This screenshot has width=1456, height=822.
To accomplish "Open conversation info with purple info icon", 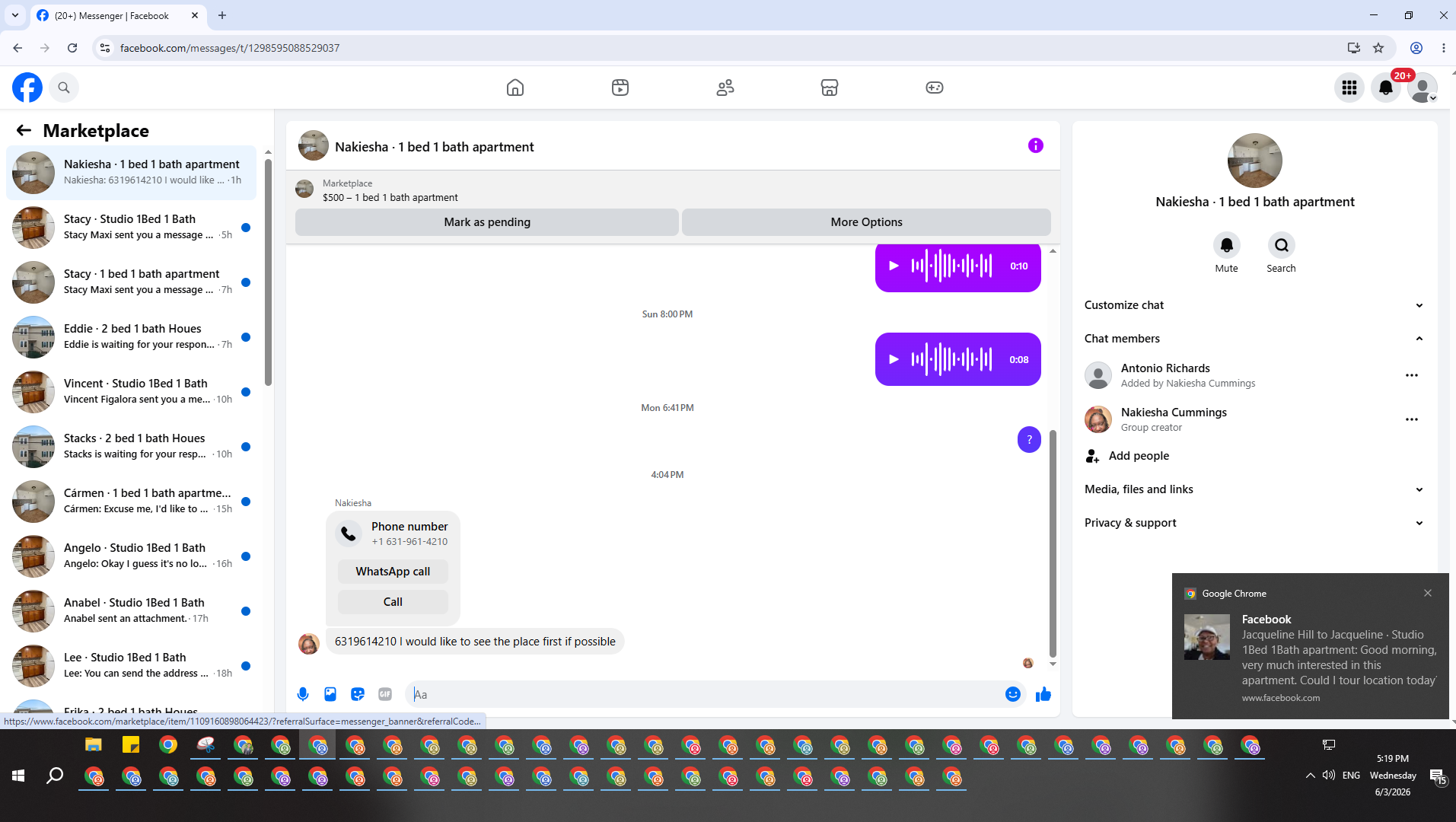I will (x=1036, y=145).
